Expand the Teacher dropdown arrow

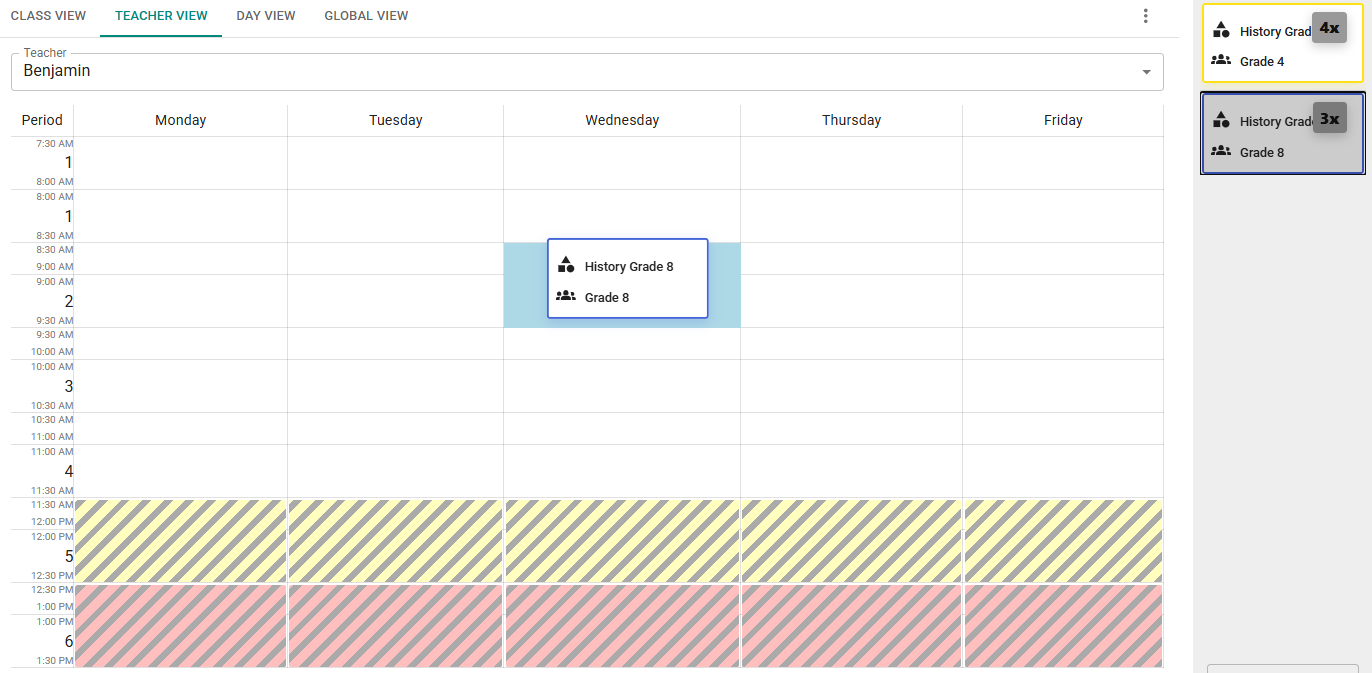point(1146,72)
